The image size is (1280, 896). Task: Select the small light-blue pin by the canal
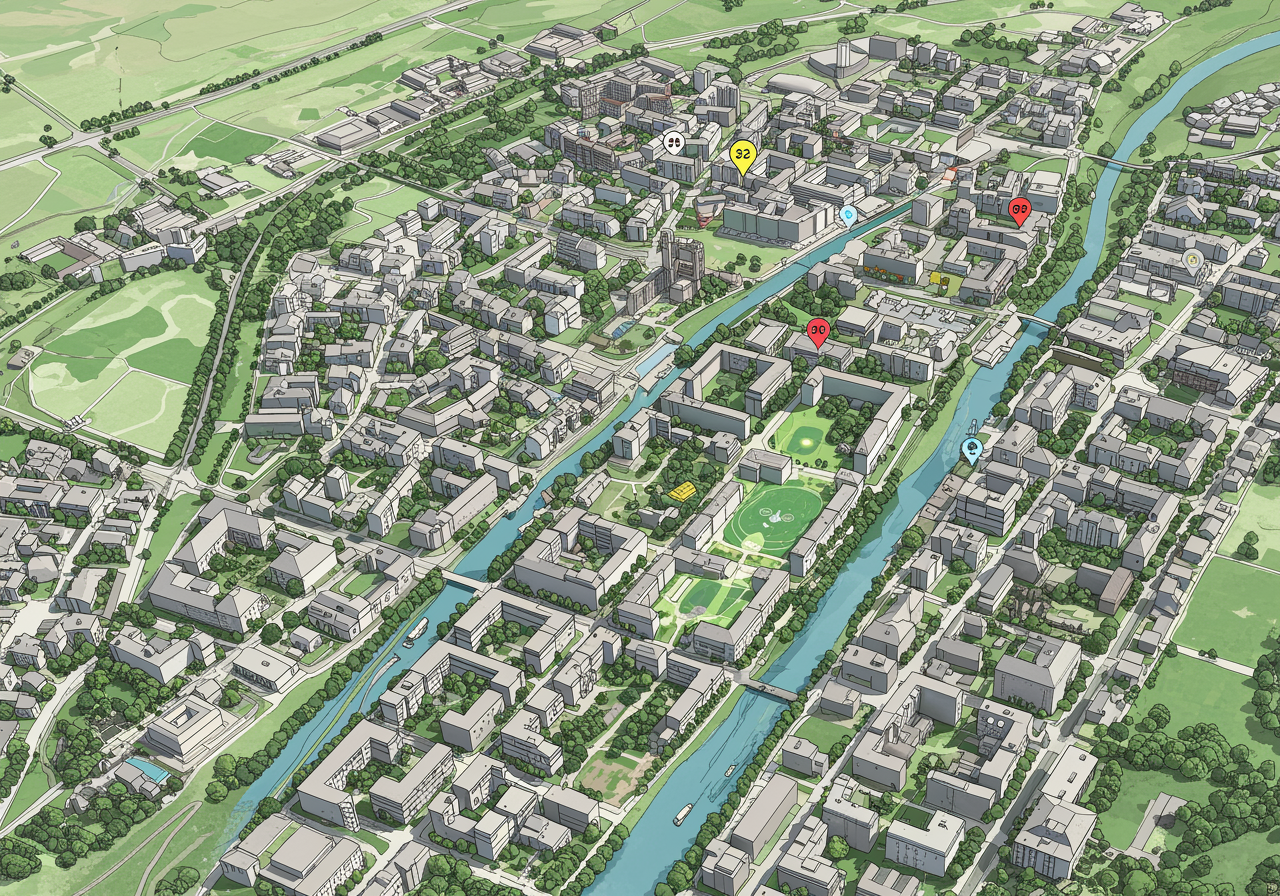click(849, 215)
